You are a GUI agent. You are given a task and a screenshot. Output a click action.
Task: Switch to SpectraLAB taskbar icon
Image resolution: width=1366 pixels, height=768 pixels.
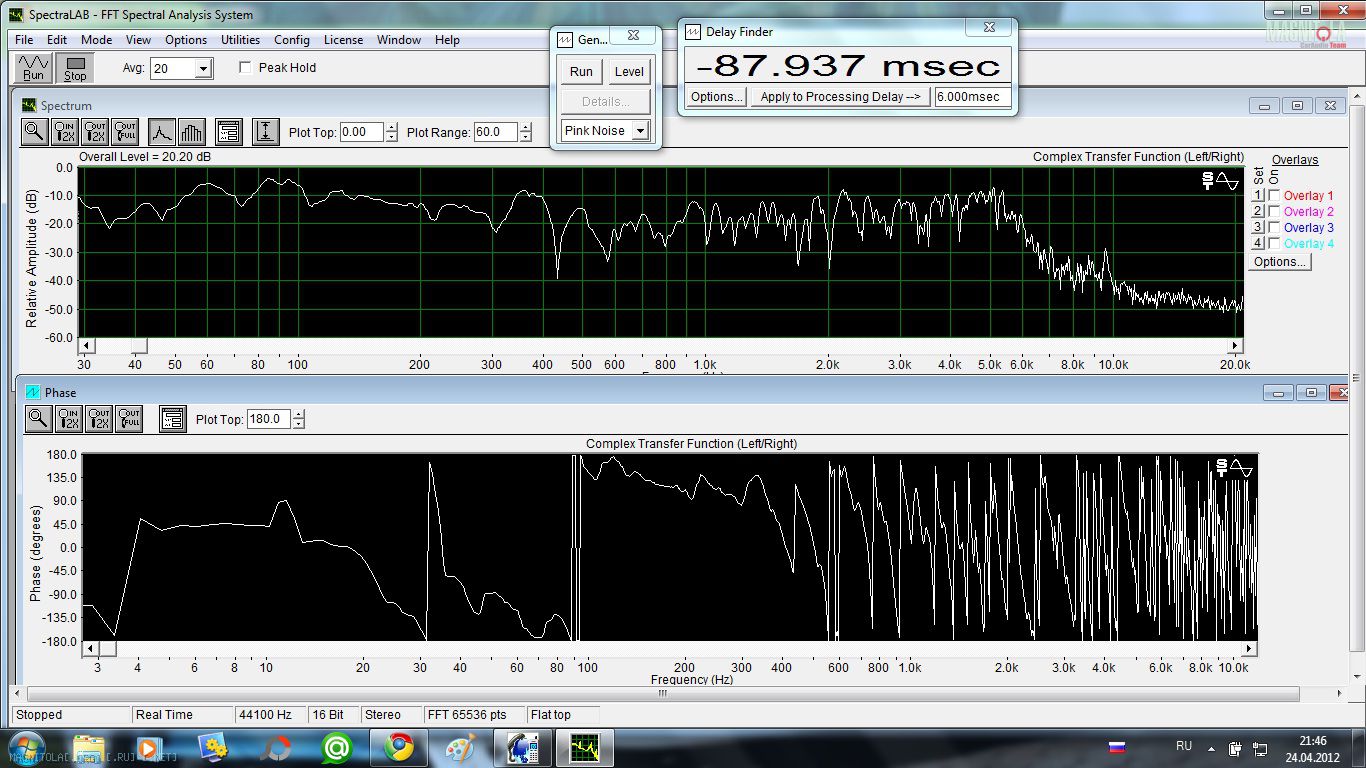(x=584, y=748)
